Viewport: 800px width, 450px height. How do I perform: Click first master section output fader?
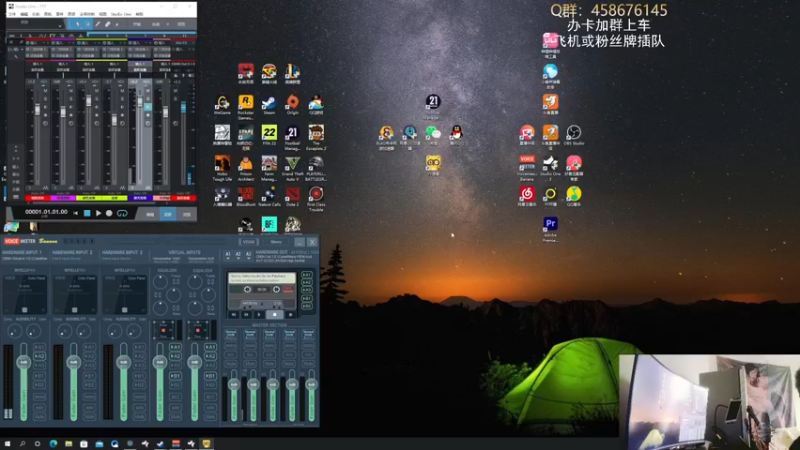234,384
